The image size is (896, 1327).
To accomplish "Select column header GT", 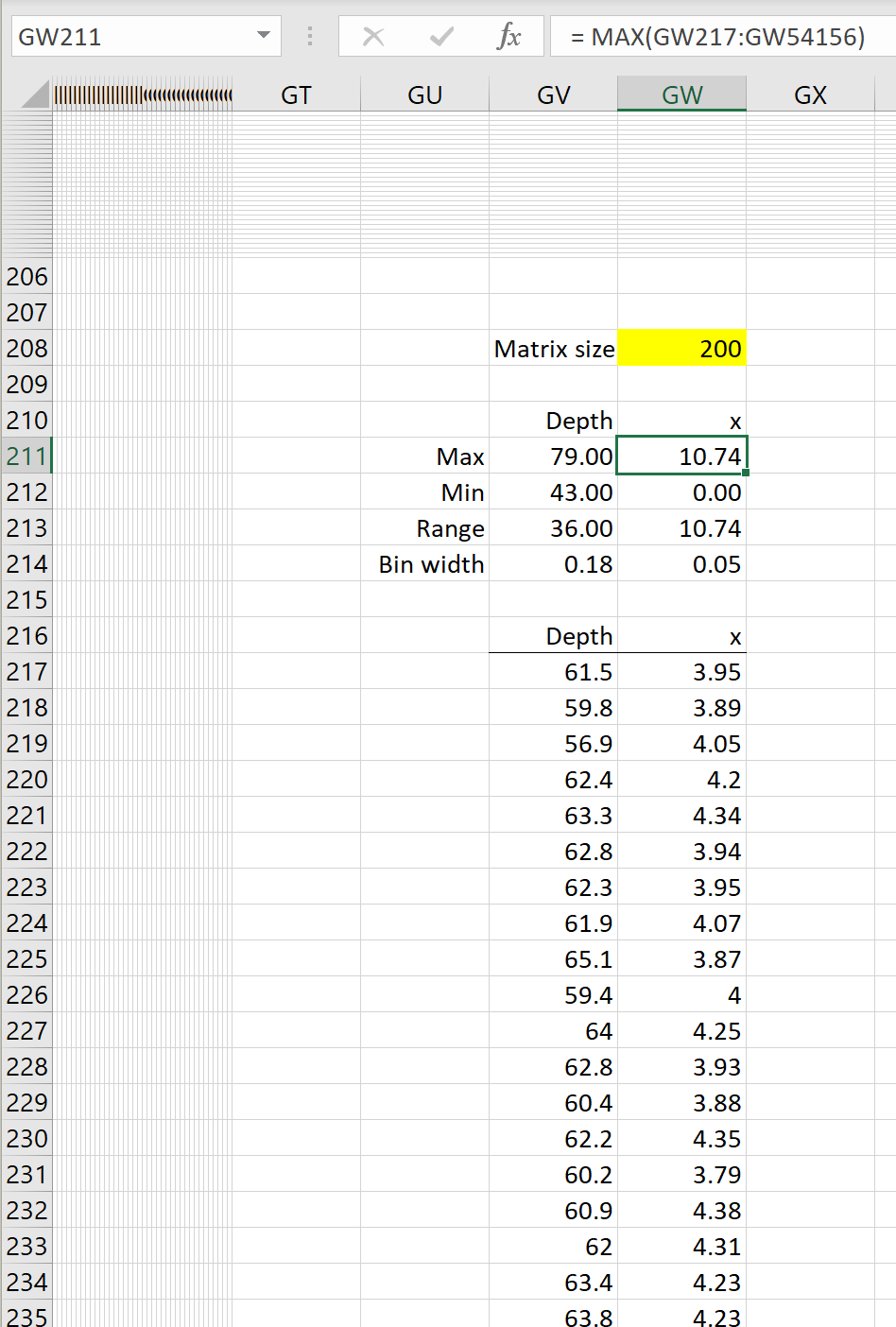I will (296, 95).
